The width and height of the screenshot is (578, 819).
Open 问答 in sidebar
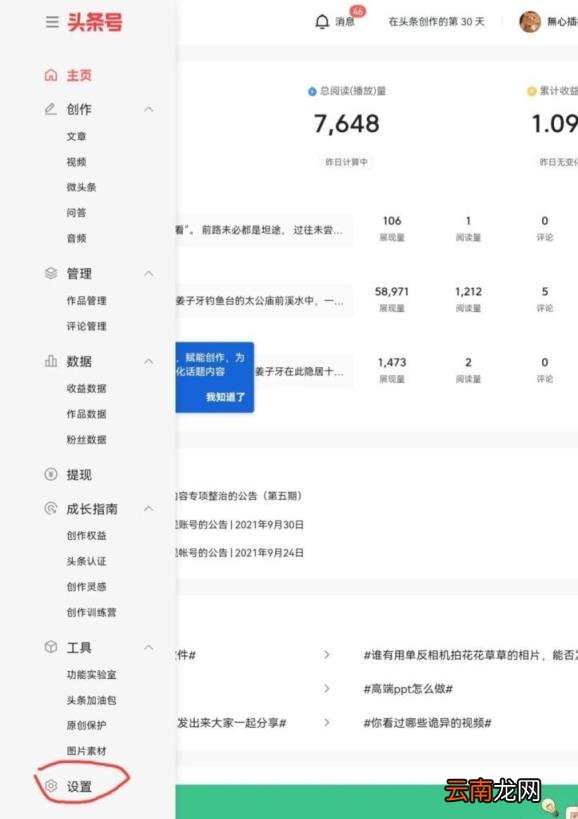coord(76,213)
